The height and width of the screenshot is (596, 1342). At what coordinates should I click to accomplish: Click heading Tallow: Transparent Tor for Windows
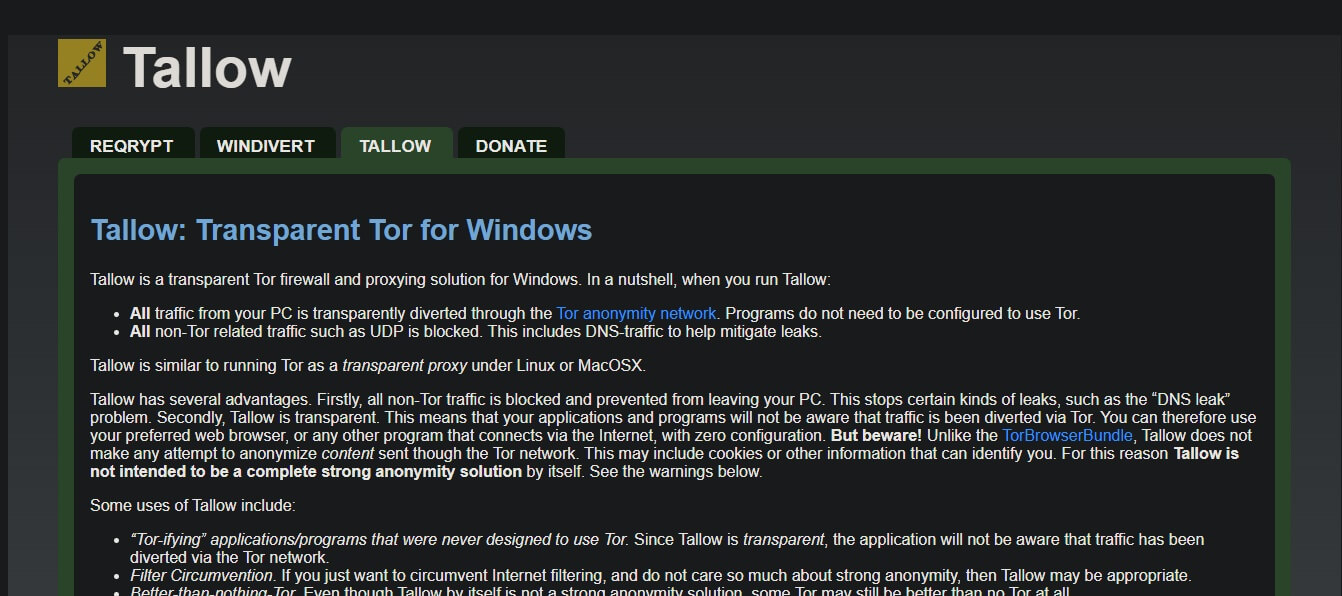[x=341, y=230]
